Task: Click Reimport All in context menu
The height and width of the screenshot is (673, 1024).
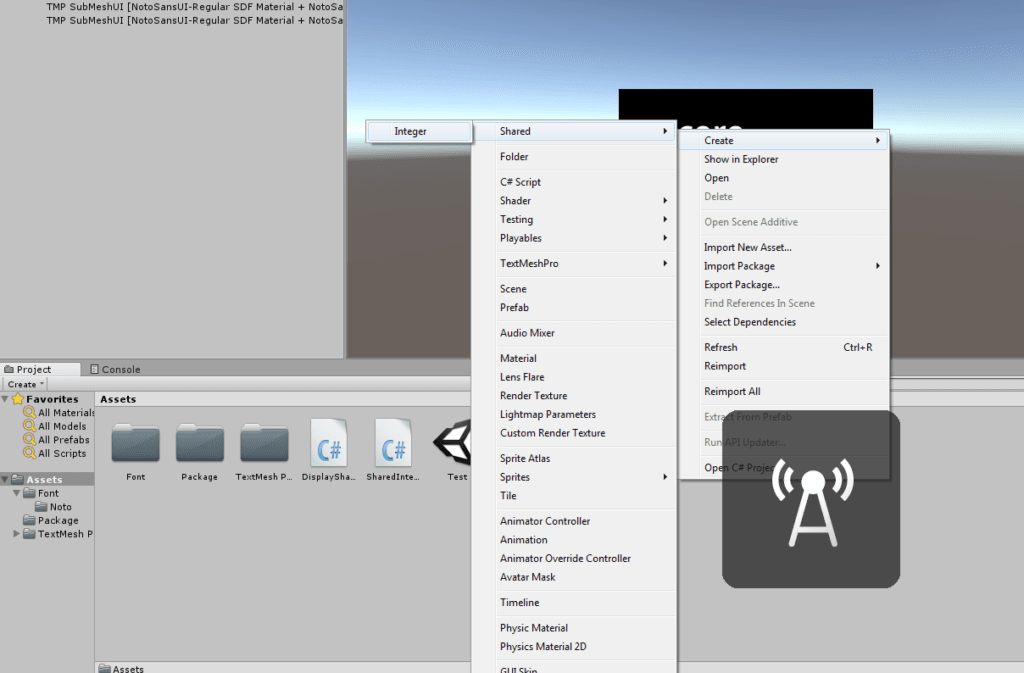Action: click(731, 391)
